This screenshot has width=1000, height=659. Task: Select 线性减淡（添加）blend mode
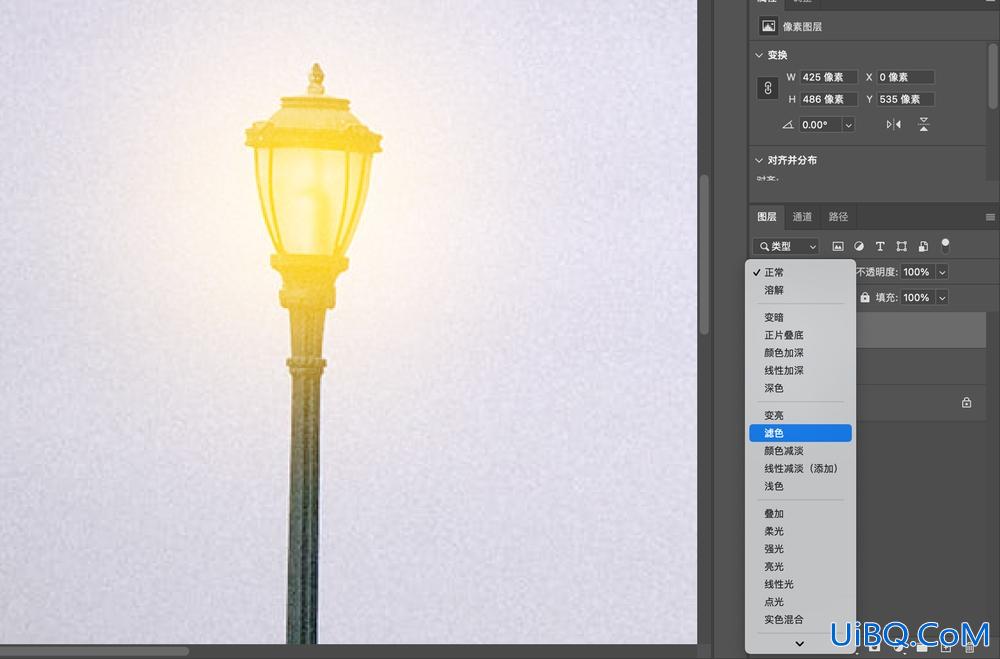[800, 468]
